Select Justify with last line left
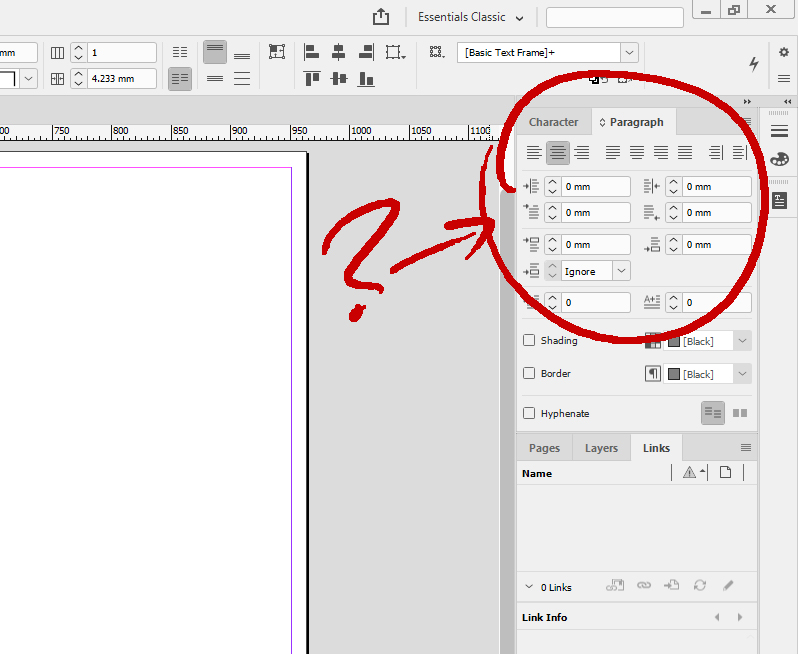The height and width of the screenshot is (654, 798). (613, 152)
